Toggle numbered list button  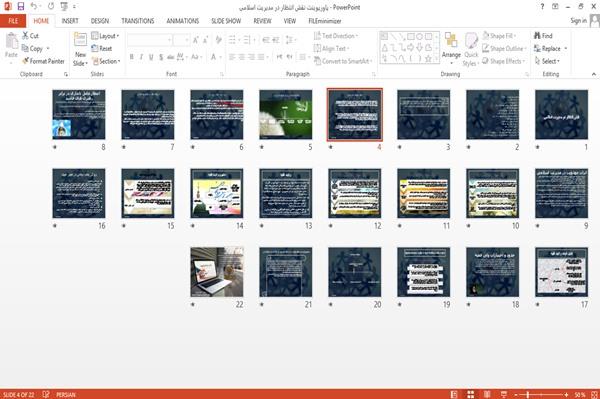[248, 40]
